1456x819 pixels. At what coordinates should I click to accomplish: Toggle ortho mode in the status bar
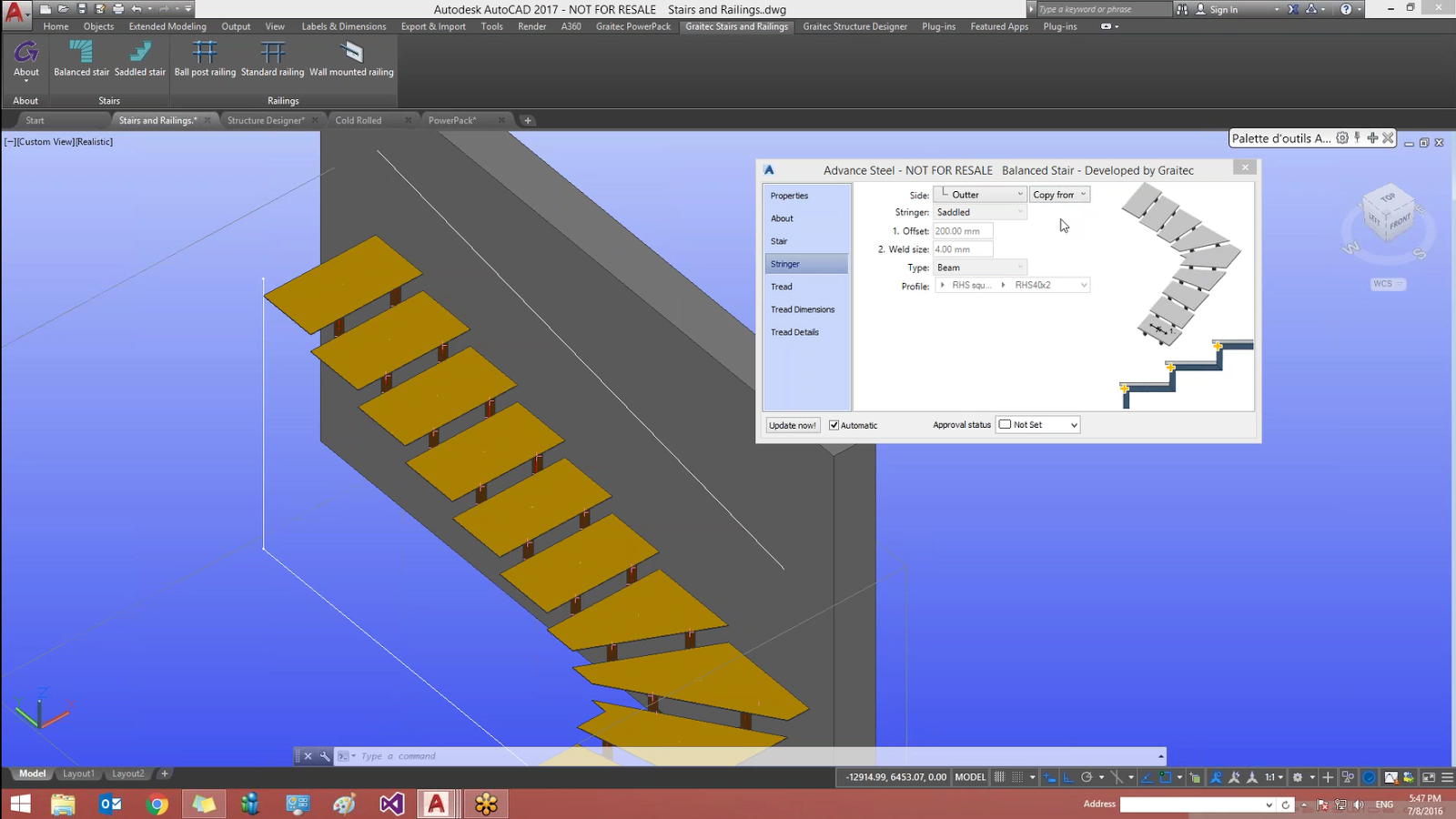(1068, 777)
